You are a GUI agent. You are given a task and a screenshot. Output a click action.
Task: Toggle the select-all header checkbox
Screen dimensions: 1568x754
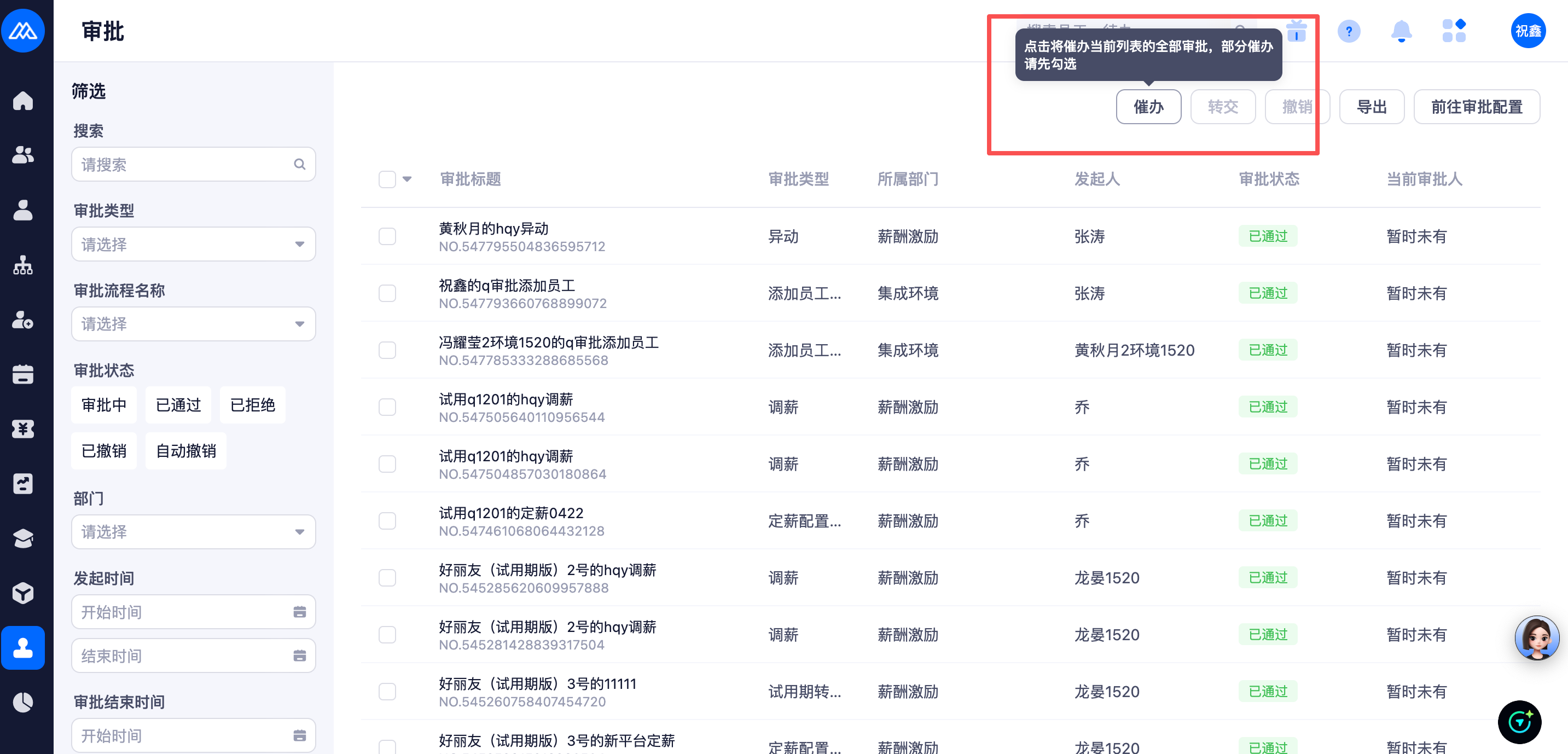[x=387, y=179]
